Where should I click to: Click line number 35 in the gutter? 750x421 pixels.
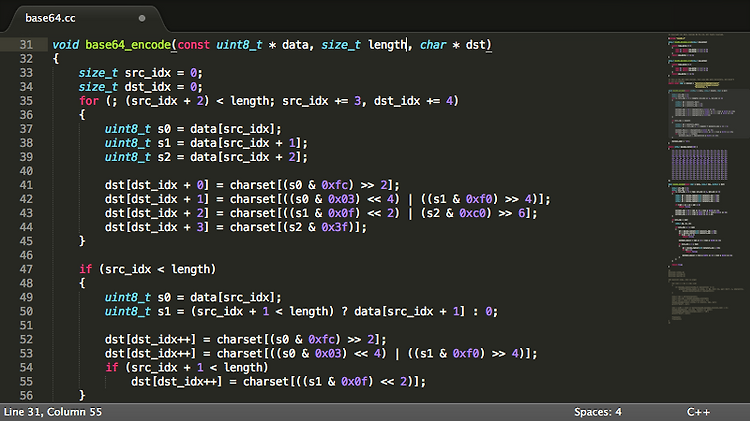(26, 101)
